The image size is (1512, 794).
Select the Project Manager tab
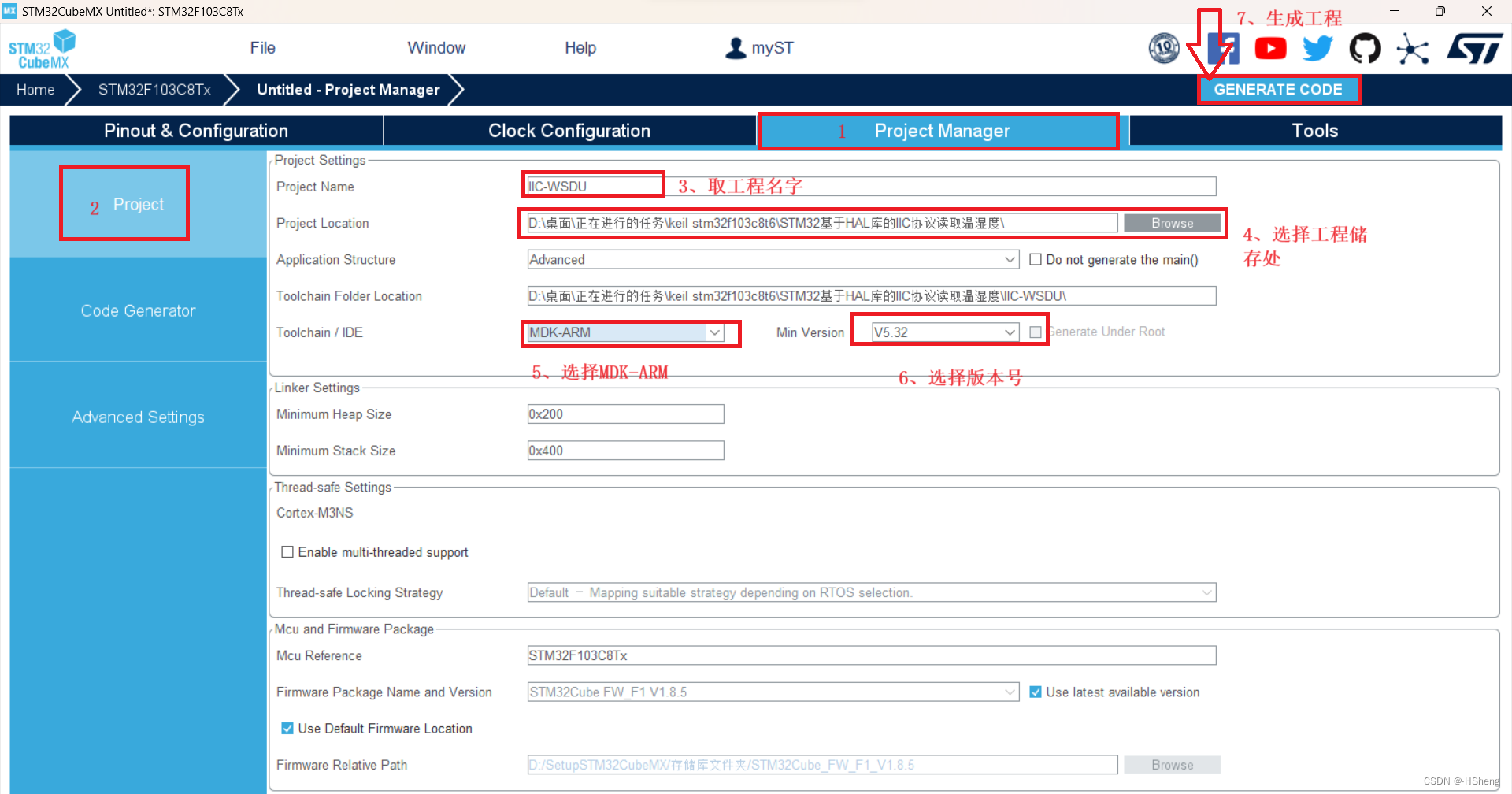[942, 131]
